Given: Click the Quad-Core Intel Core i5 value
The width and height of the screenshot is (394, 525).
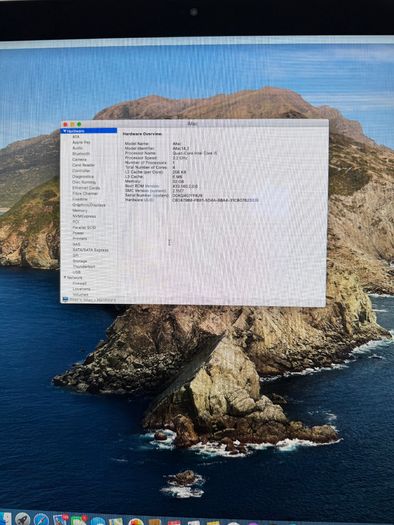Looking at the screenshot, I should click(x=195, y=153).
